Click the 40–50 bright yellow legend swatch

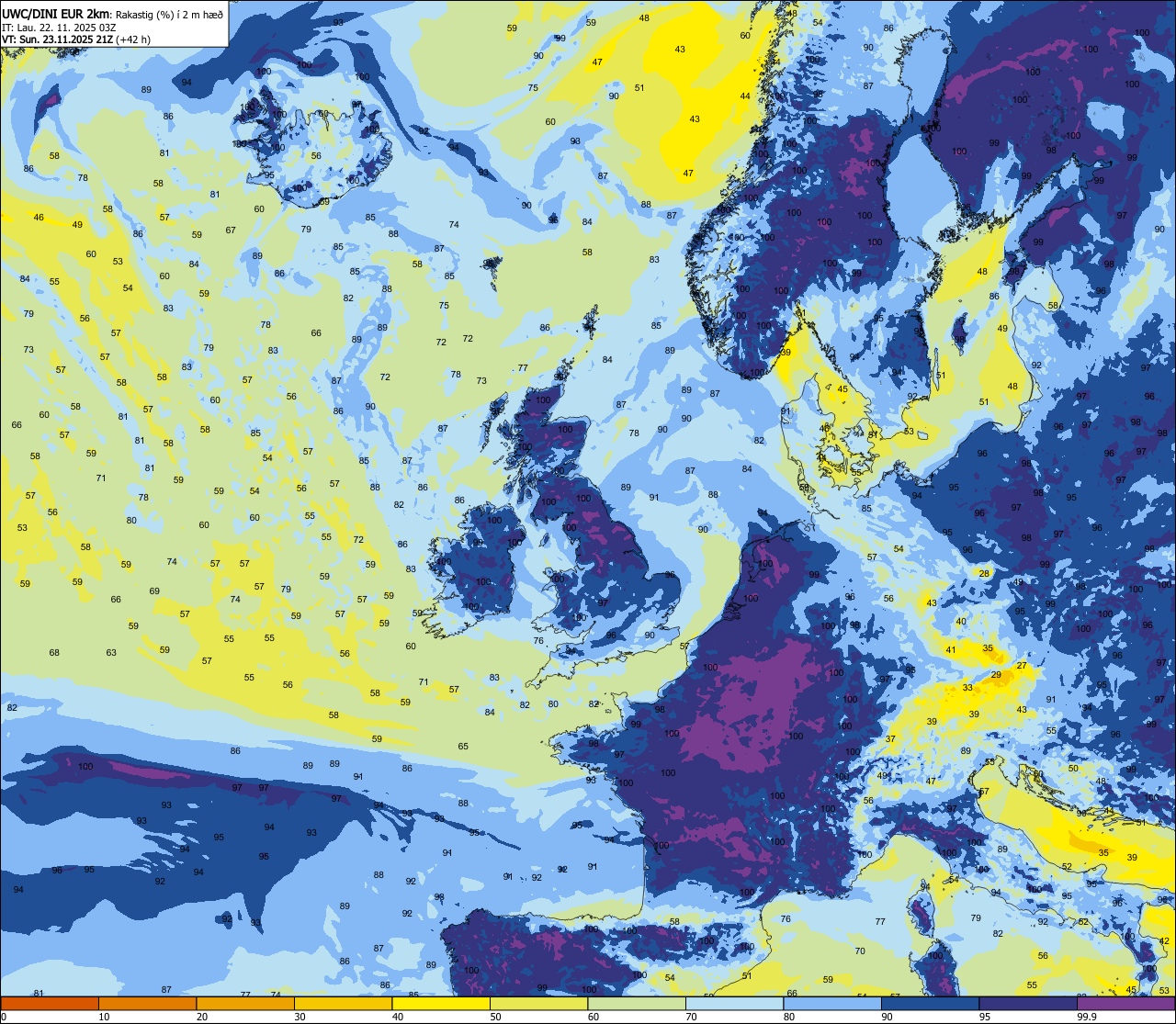click(x=441, y=1004)
